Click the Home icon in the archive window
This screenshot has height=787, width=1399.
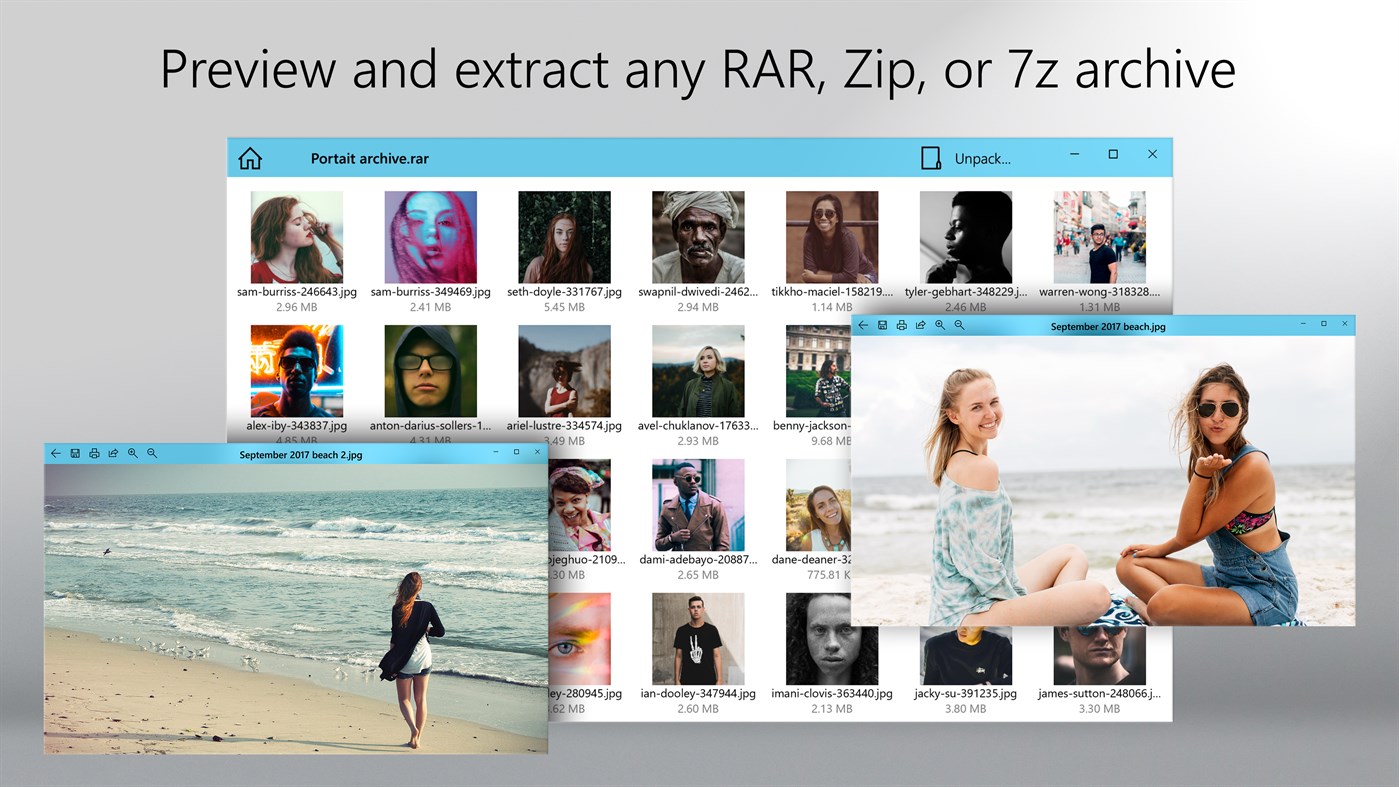(248, 157)
